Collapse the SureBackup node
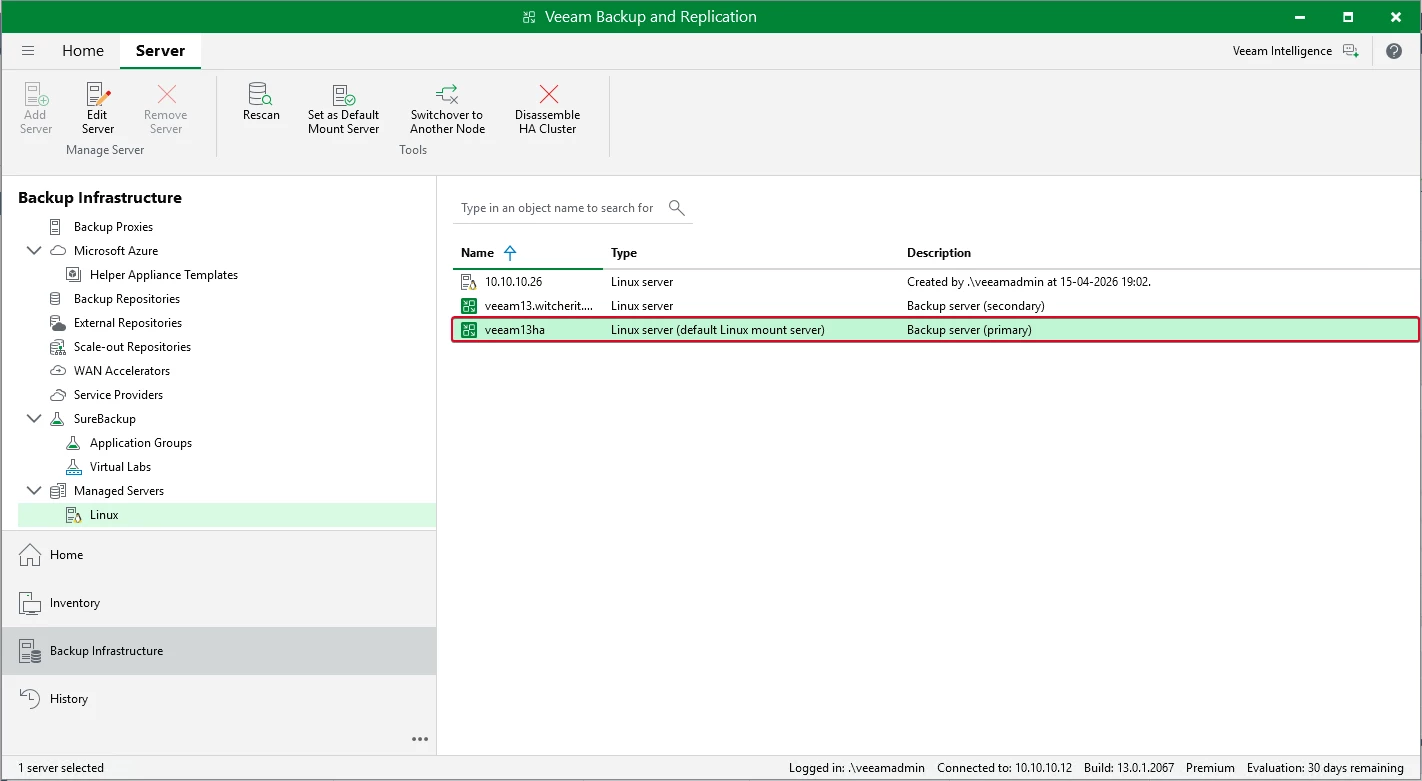 click(34, 419)
